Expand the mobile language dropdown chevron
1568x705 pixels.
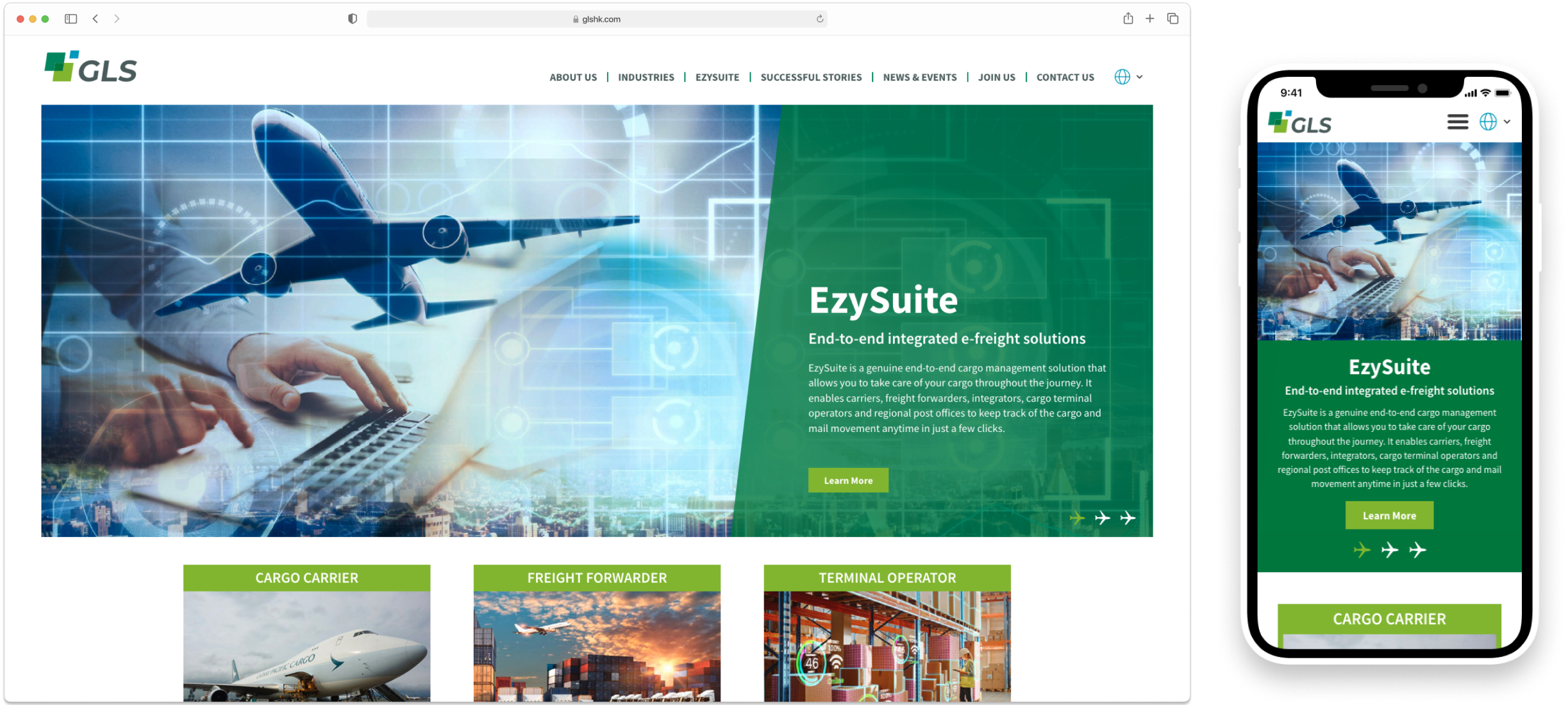pyautogui.click(x=1506, y=122)
